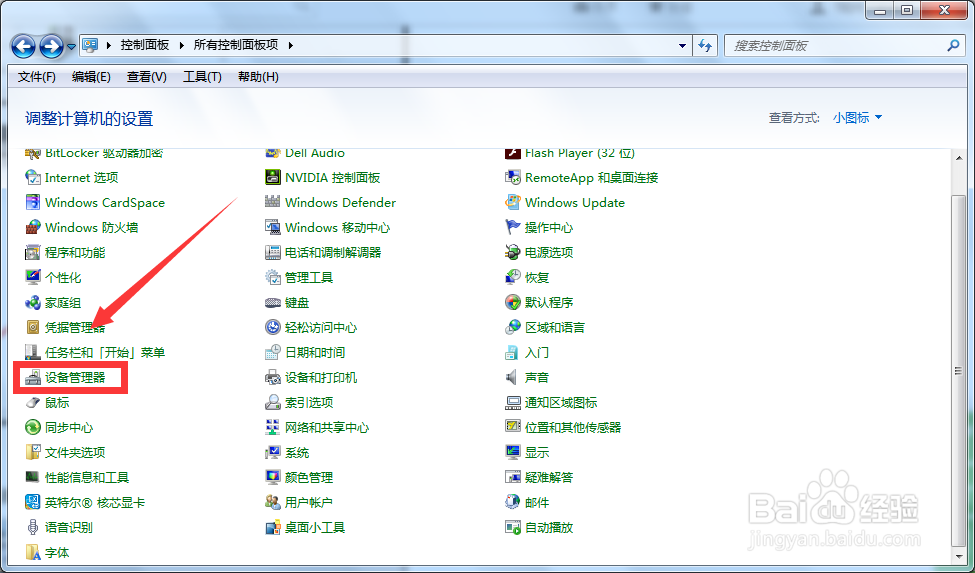This screenshot has width=975, height=573.
Task: Expand the arrow after 所有控制面板项 breadcrumb
Action: (290, 45)
